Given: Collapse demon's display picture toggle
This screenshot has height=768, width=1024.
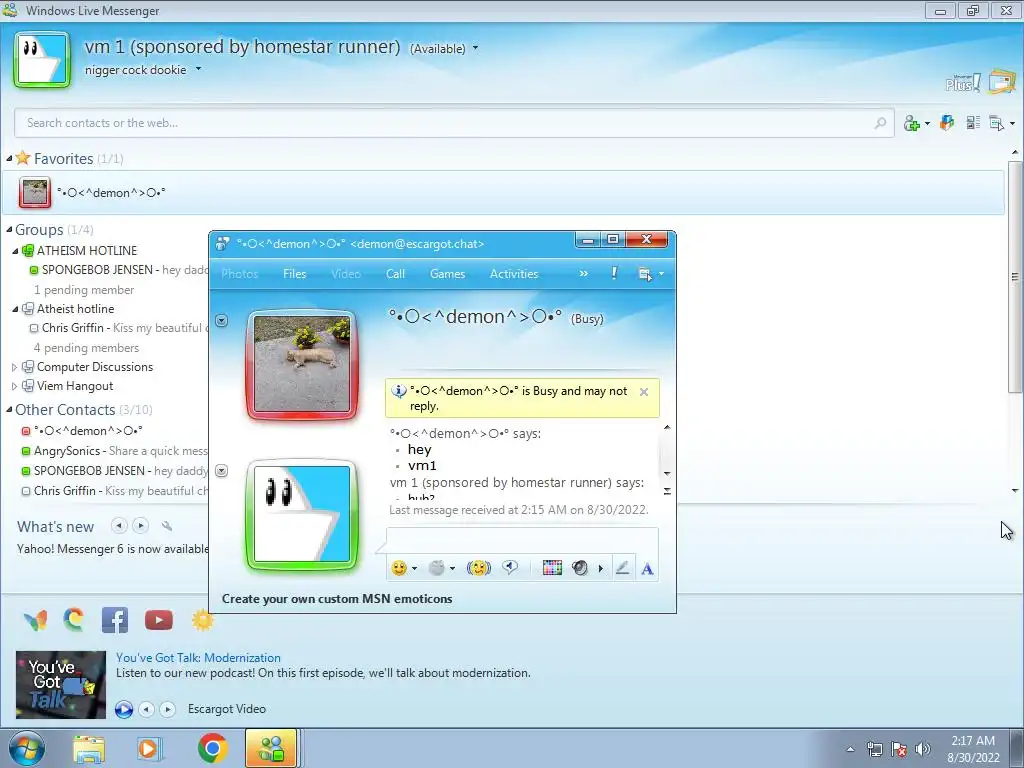Looking at the screenshot, I should pos(221,321).
